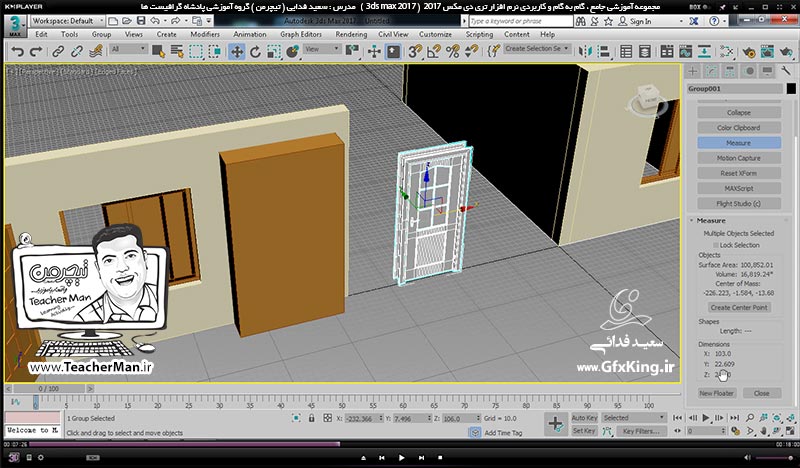
Task: Click the Mirror tool icon
Action: click(585, 52)
